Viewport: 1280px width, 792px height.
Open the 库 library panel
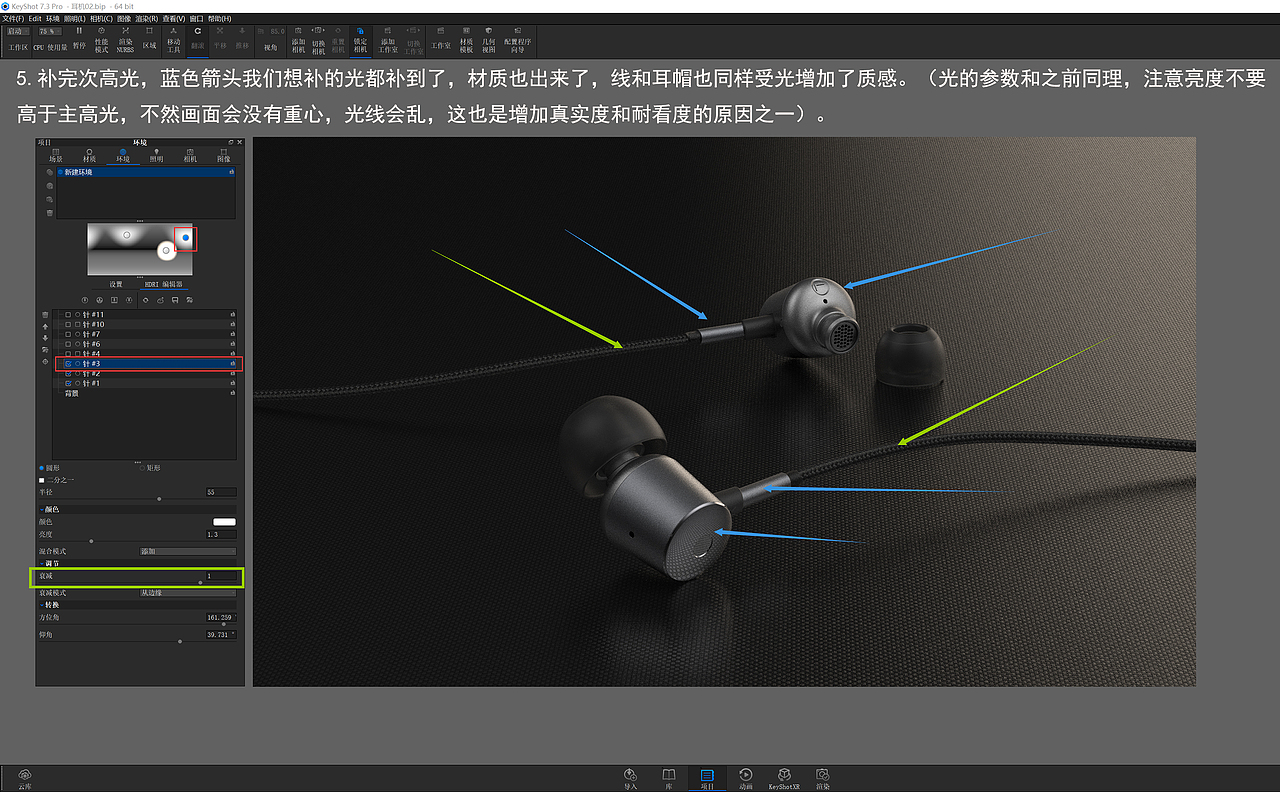point(668,778)
